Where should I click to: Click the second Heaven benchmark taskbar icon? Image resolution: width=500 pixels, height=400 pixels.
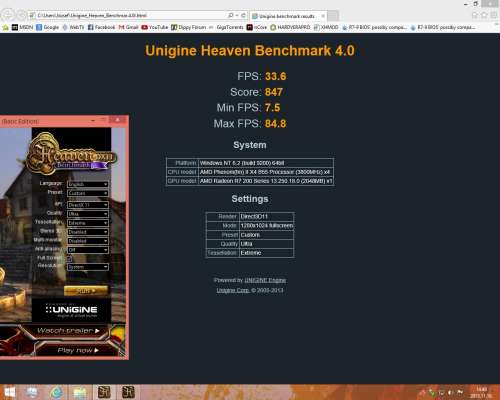(128, 392)
